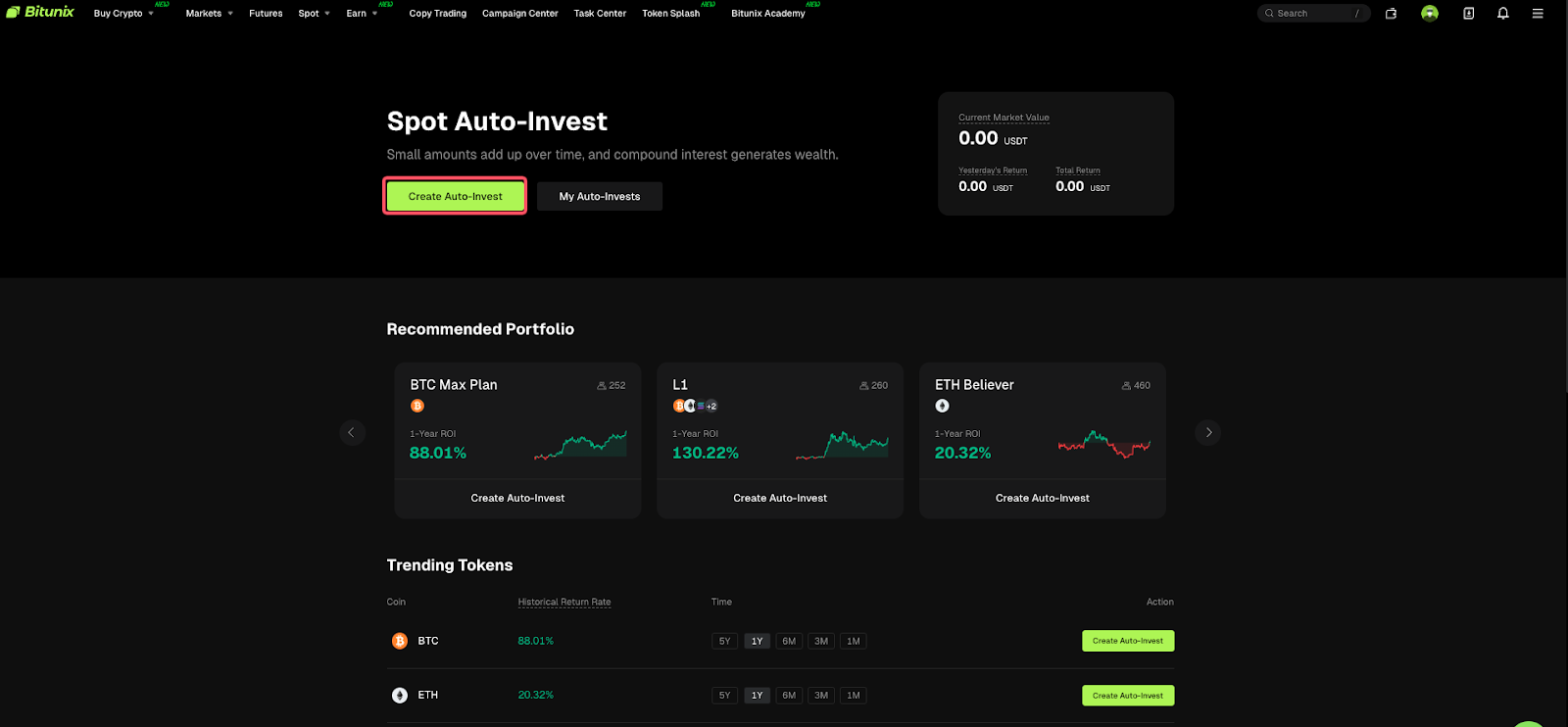
Task: Select 6M period for ETH
Action: tap(789, 696)
